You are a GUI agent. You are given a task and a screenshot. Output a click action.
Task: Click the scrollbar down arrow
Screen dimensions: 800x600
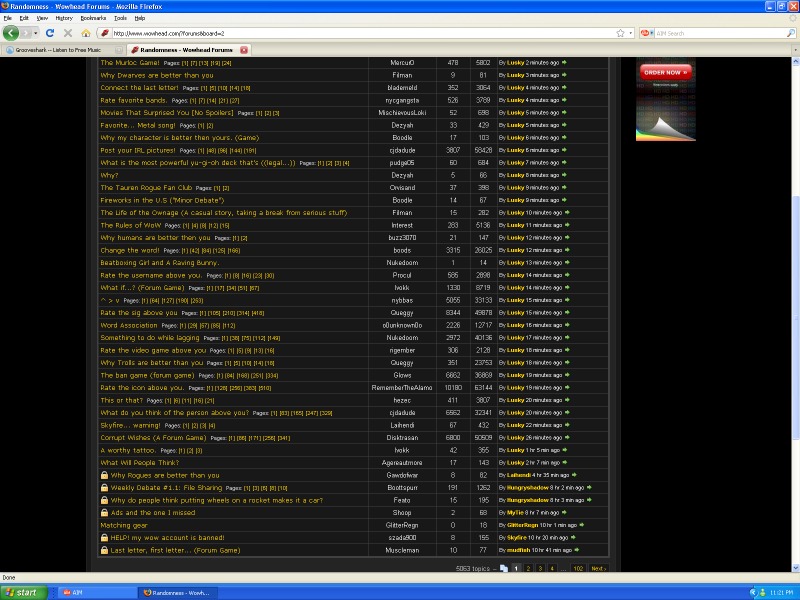[x=795, y=567]
